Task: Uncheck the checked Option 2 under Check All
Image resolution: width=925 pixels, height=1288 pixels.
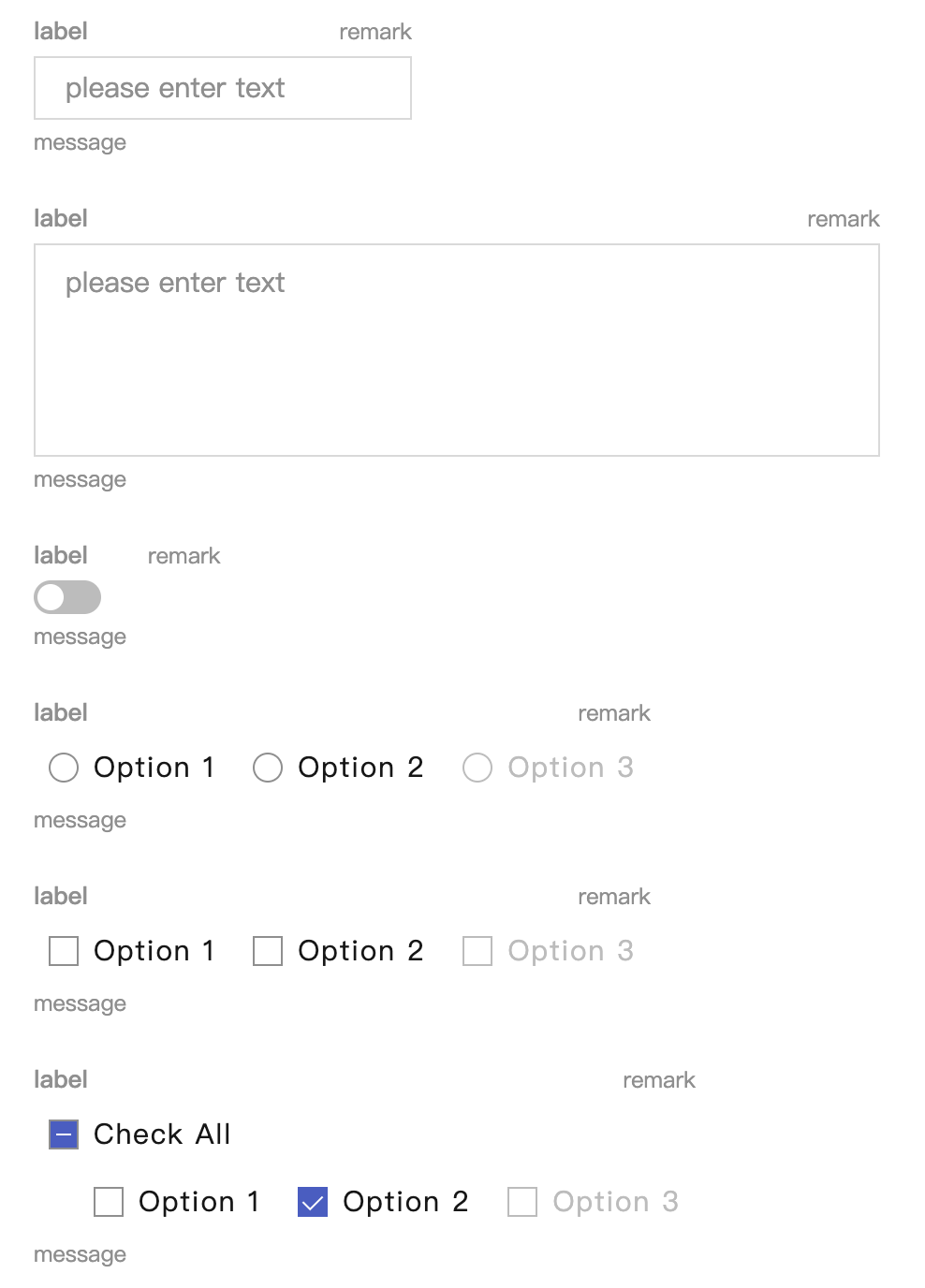Action: (x=313, y=1202)
